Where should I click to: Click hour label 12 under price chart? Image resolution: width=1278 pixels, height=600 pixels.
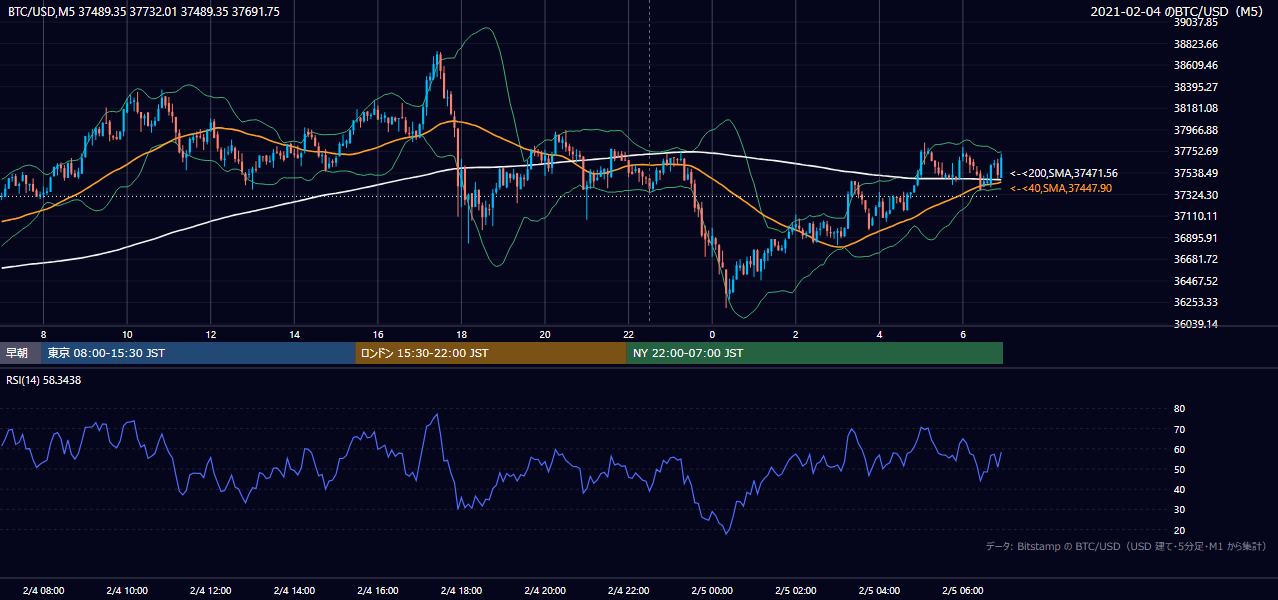(211, 334)
